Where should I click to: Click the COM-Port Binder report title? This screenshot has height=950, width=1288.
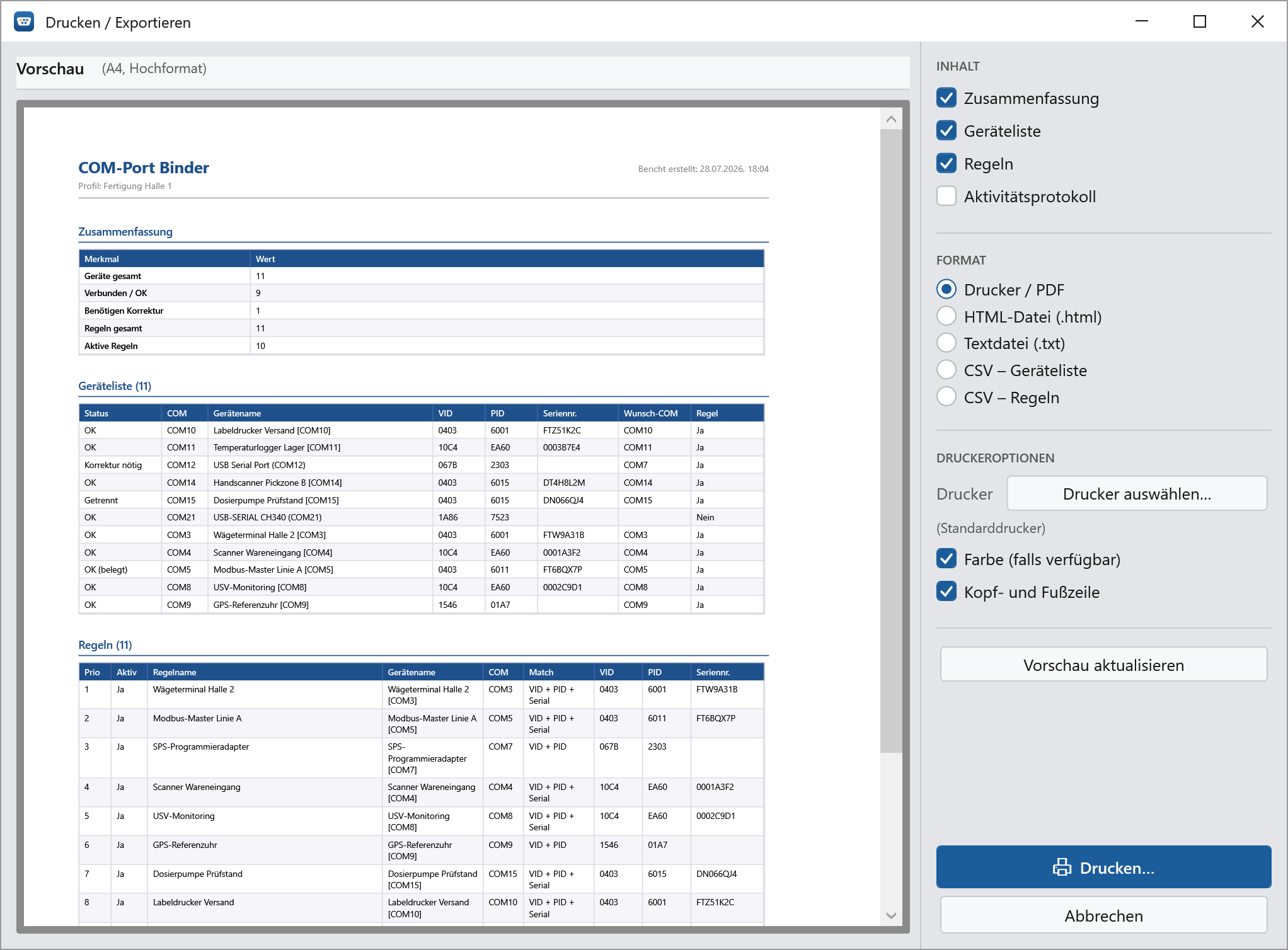144,168
